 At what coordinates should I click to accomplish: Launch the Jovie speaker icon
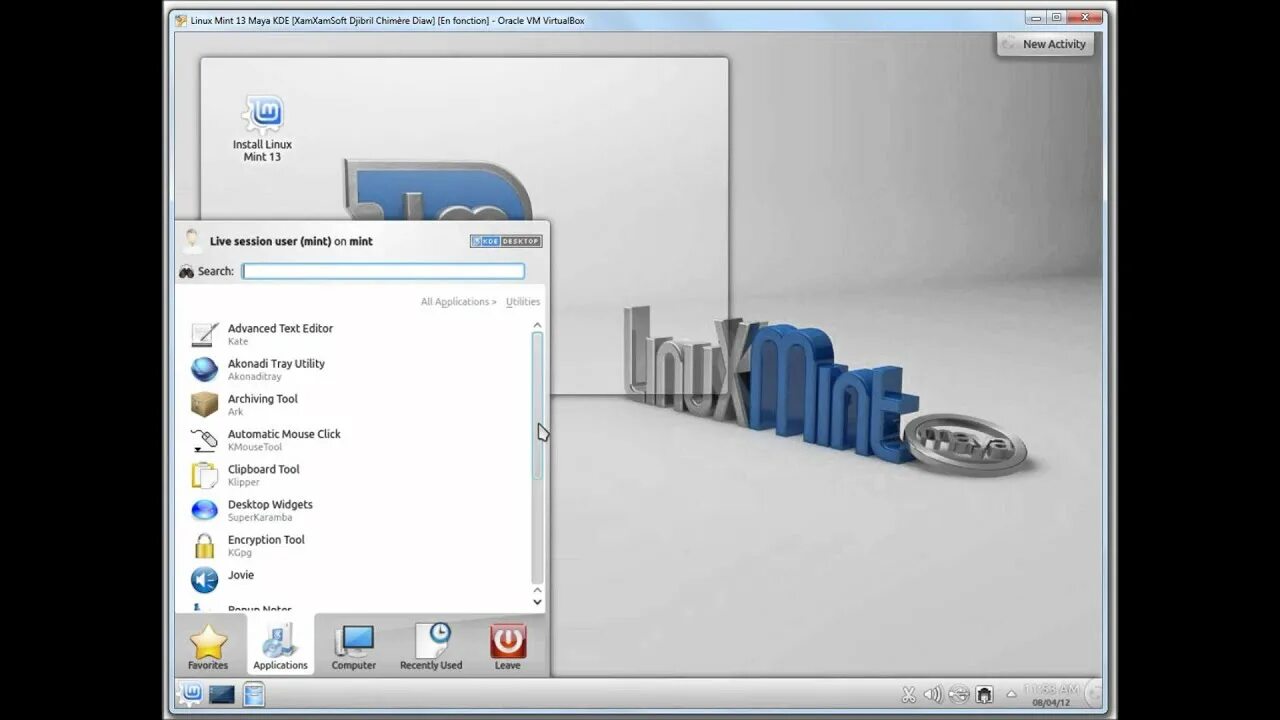(204, 580)
